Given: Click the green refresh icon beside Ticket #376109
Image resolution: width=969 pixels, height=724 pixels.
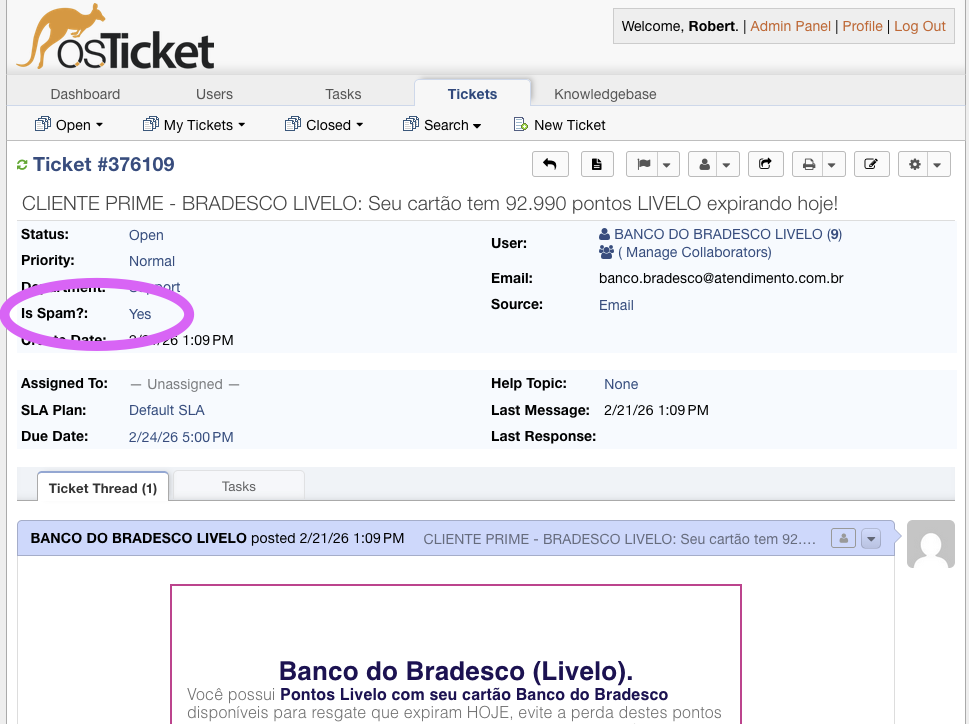Looking at the screenshot, I should [x=22, y=165].
